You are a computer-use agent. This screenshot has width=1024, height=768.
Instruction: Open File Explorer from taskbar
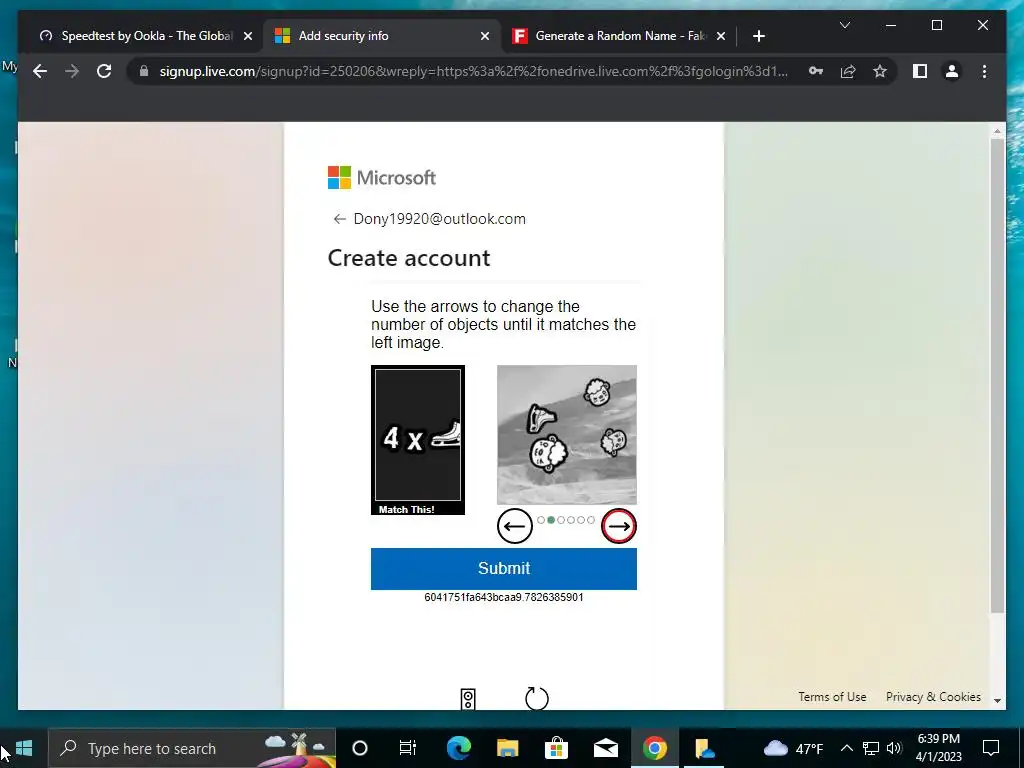point(507,748)
